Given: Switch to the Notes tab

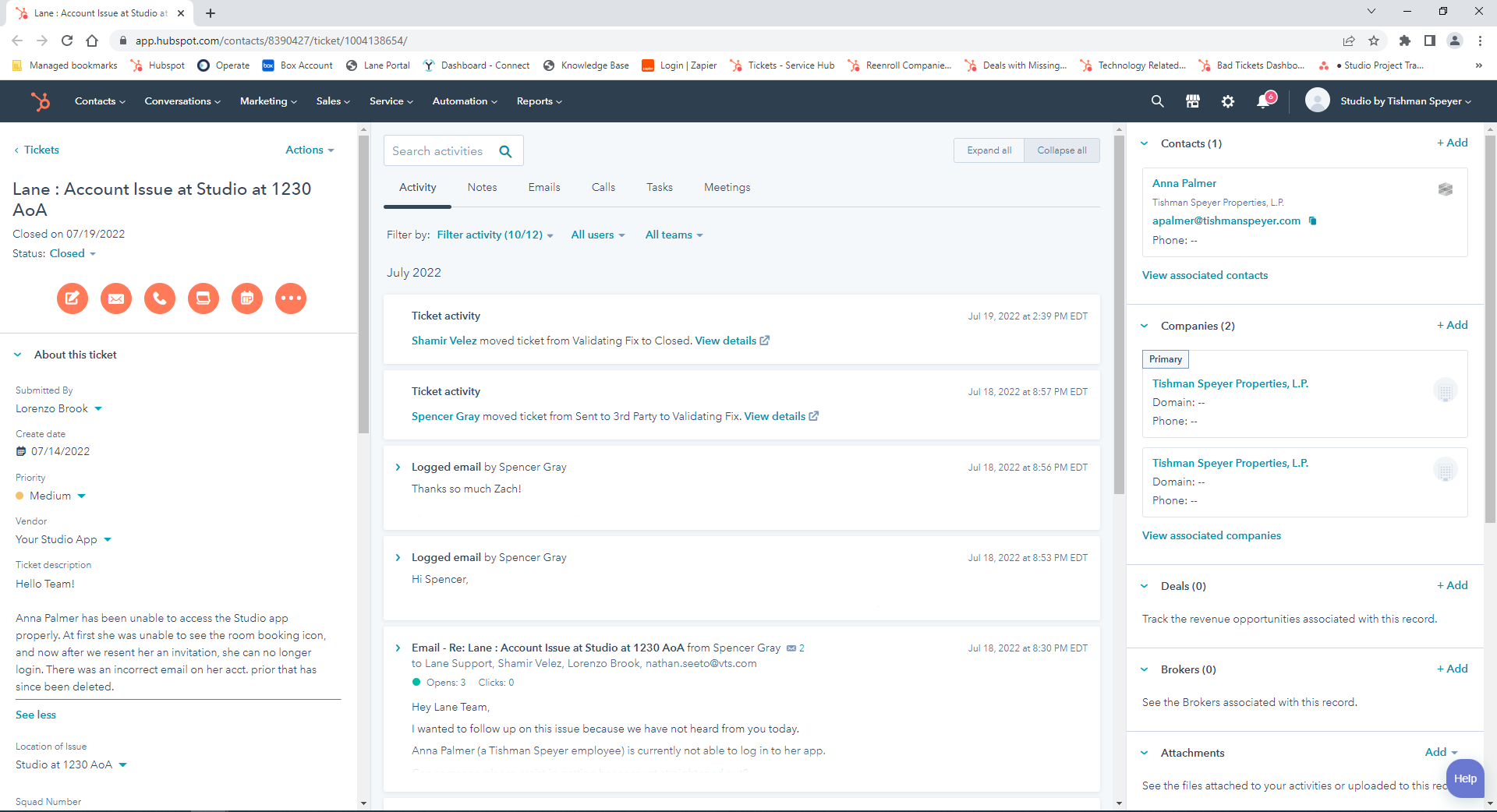Looking at the screenshot, I should click(x=482, y=188).
